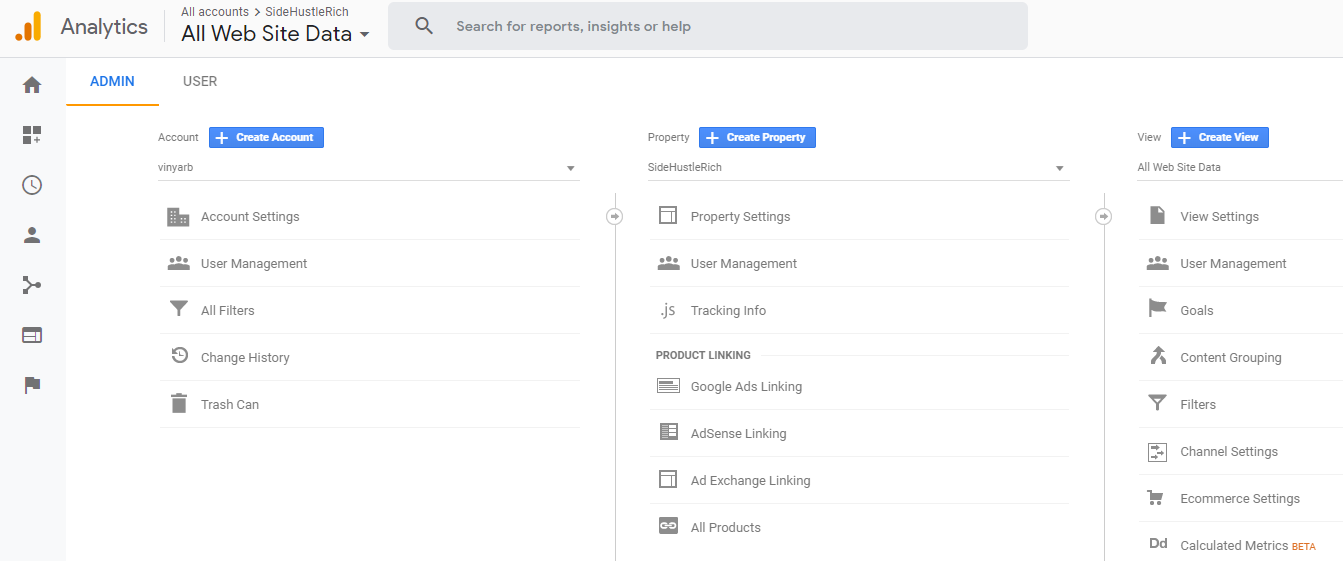
Task: Switch to the USER tab
Action: (x=200, y=82)
